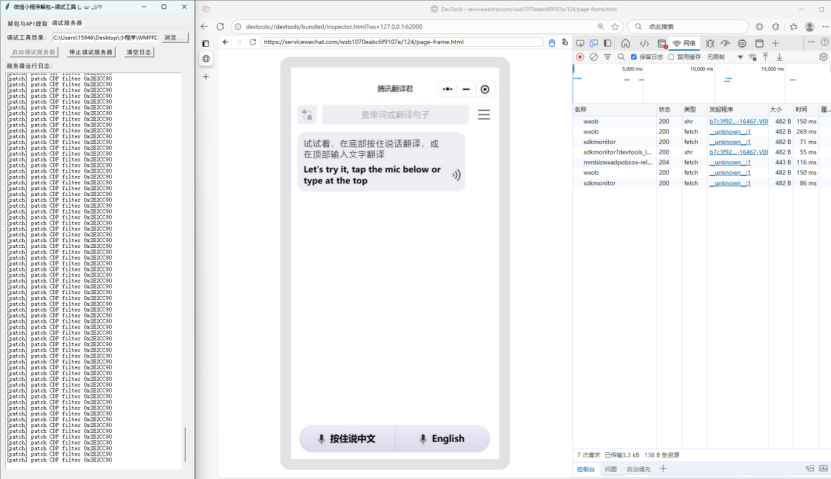
Task: Toggle device emulation icon in DevTools
Action: 594,43
